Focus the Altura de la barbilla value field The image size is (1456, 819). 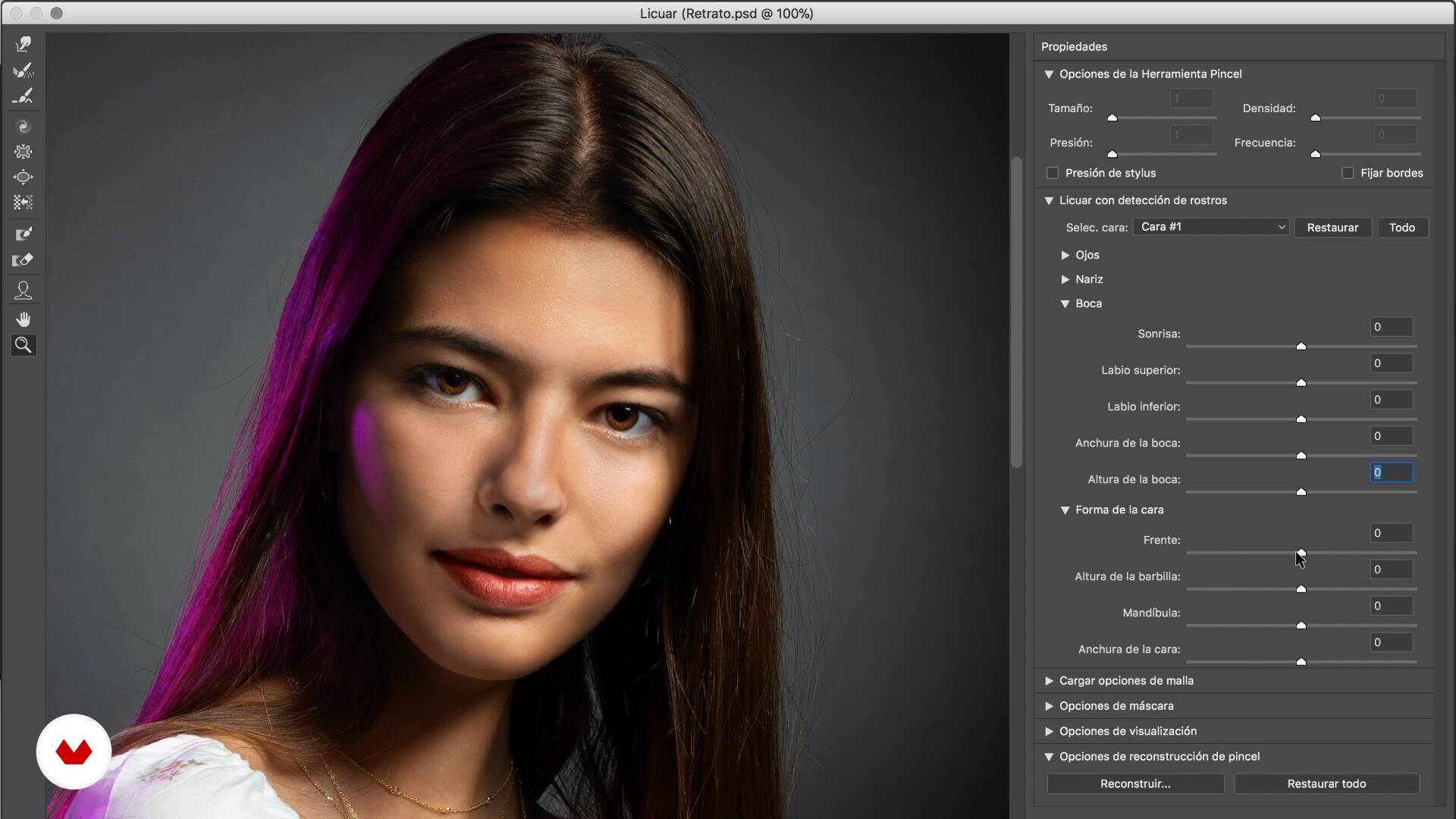[x=1392, y=570]
